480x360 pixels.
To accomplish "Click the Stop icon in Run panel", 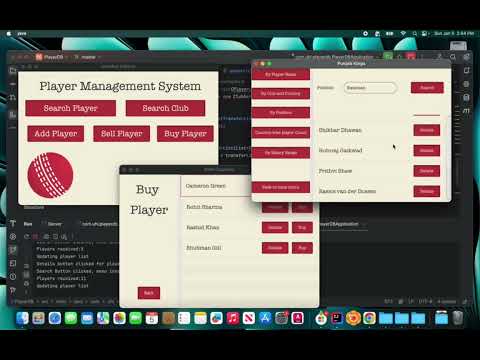I will point(35,237).
